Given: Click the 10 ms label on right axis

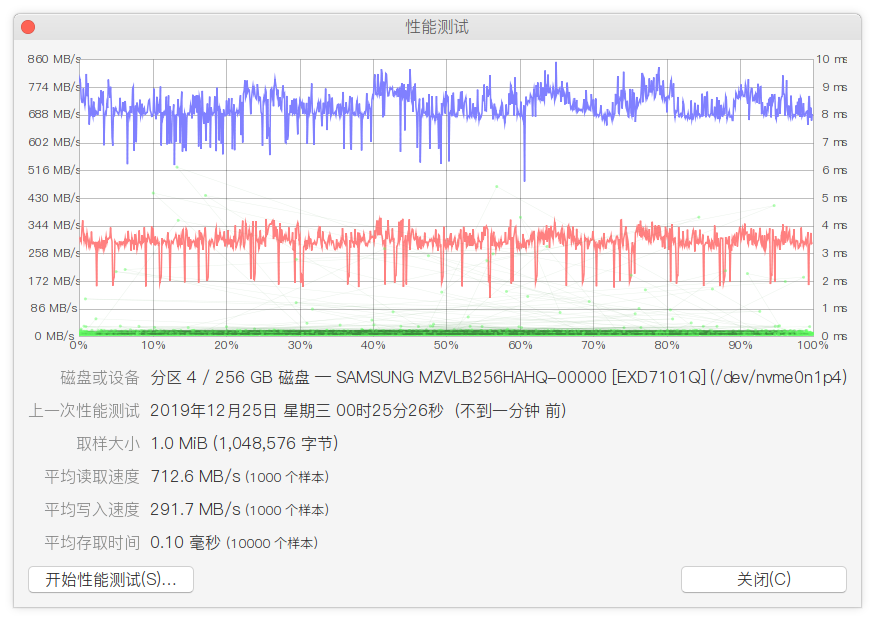Looking at the screenshot, I should [x=834, y=59].
